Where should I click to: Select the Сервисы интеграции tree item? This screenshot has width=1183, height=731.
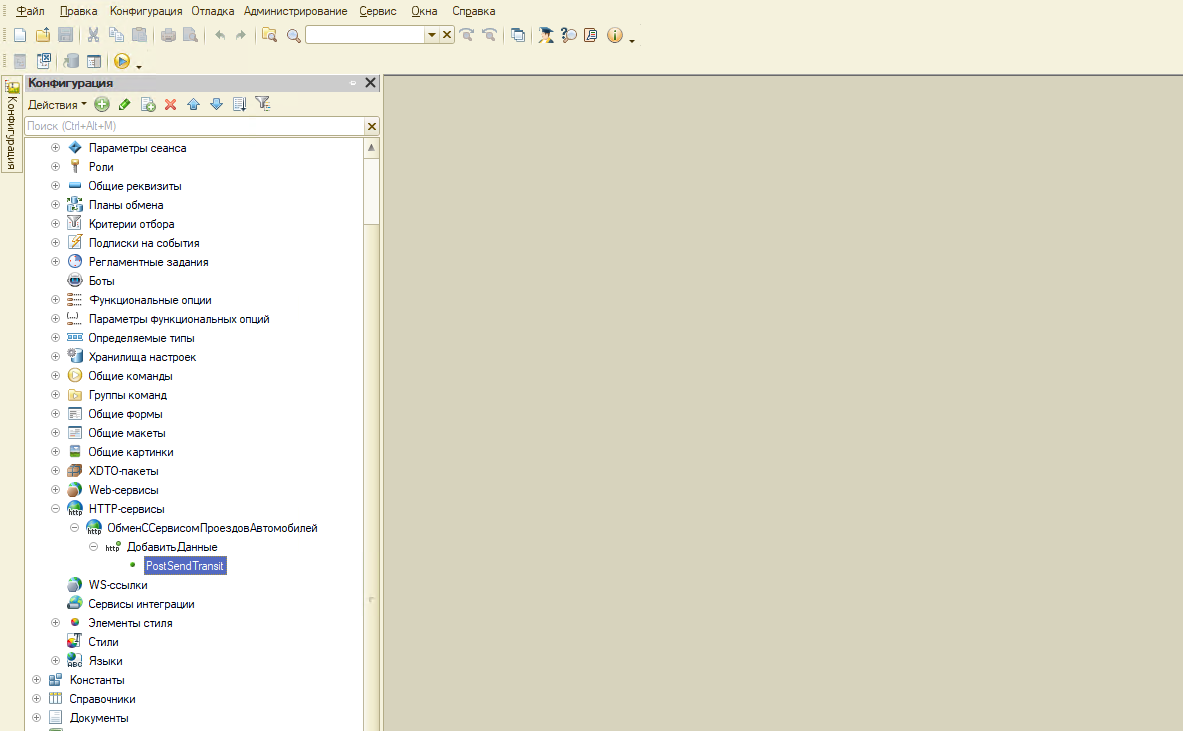(x=141, y=604)
